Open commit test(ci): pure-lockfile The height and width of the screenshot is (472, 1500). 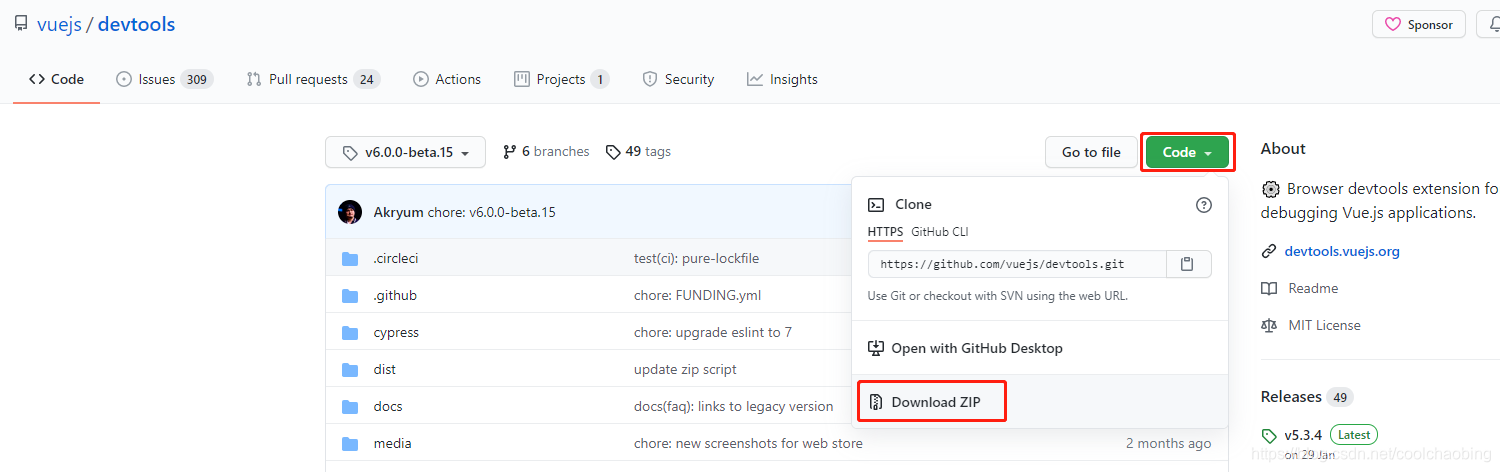[x=697, y=259]
